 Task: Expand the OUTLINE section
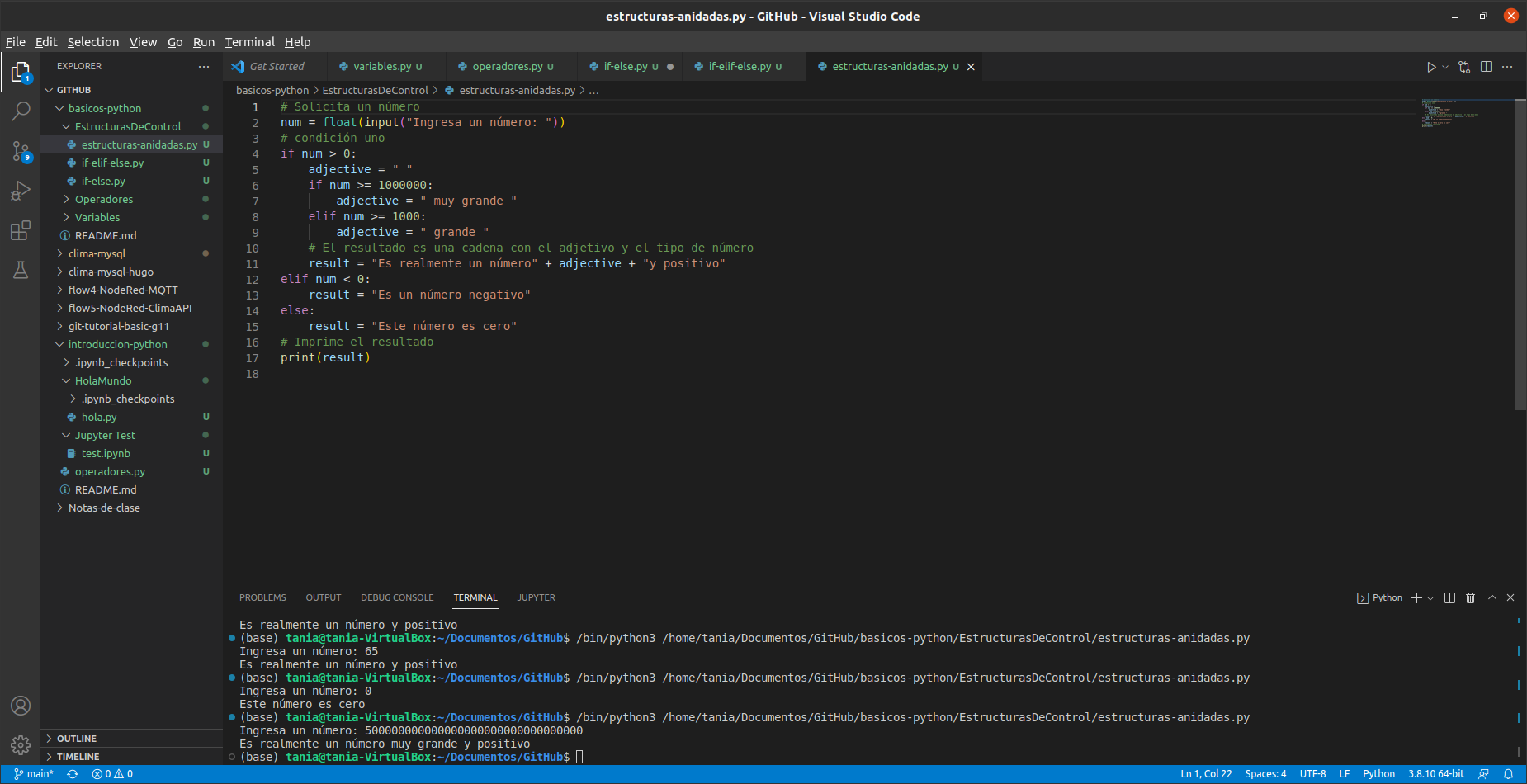[78, 738]
